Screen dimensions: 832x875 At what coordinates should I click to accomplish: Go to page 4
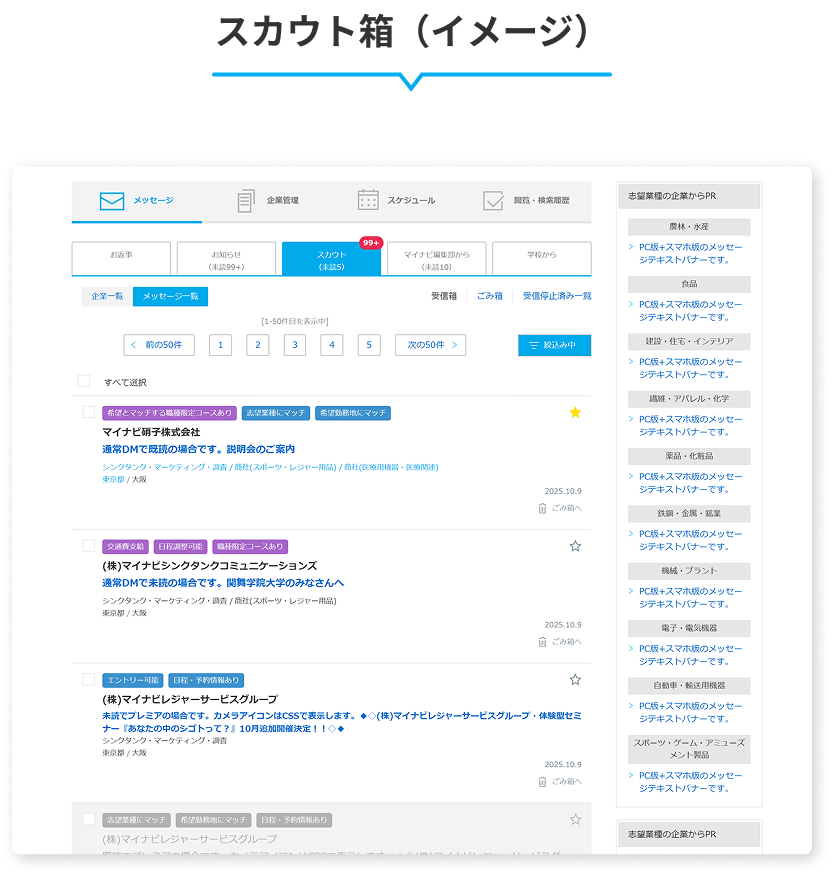pyautogui.click(x=331, y=345)
